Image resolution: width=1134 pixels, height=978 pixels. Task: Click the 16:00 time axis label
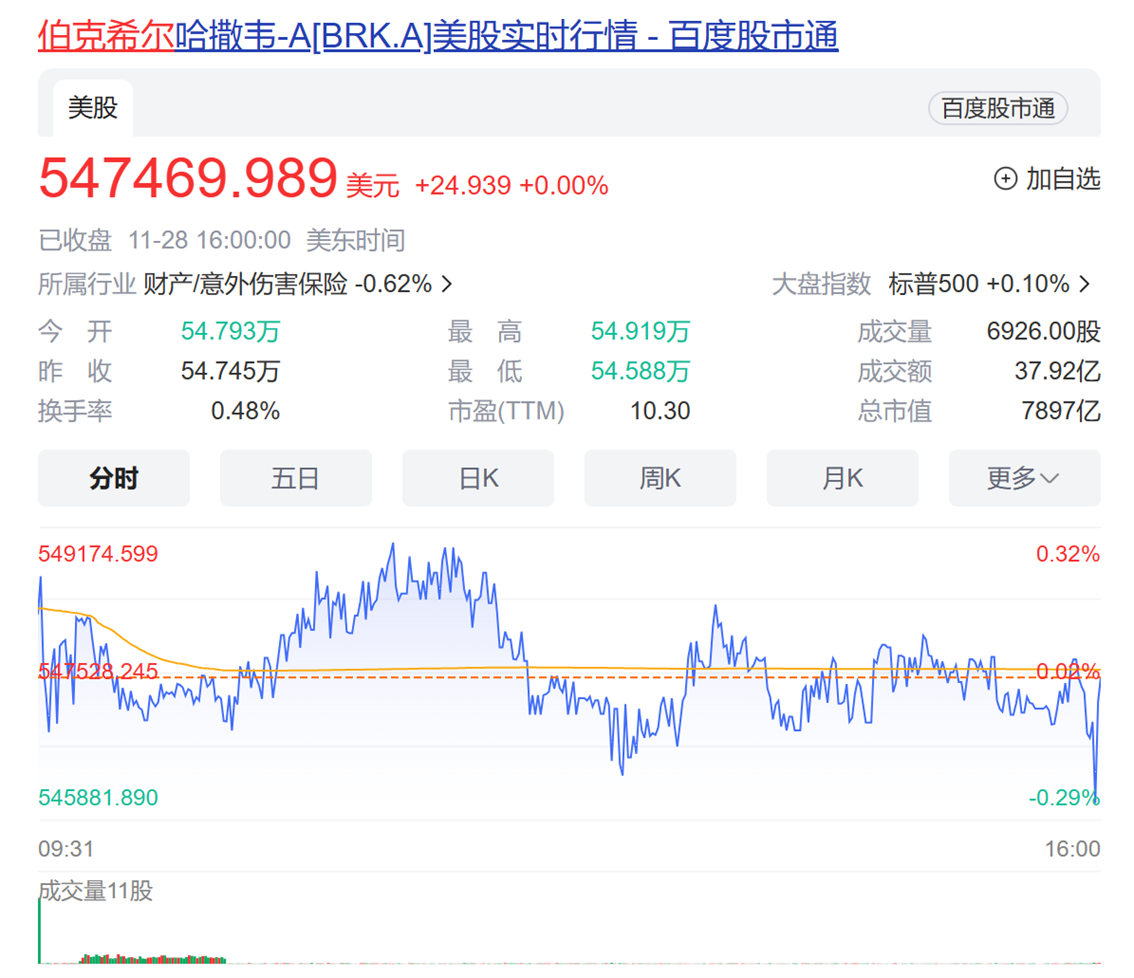coord(1073,849)
